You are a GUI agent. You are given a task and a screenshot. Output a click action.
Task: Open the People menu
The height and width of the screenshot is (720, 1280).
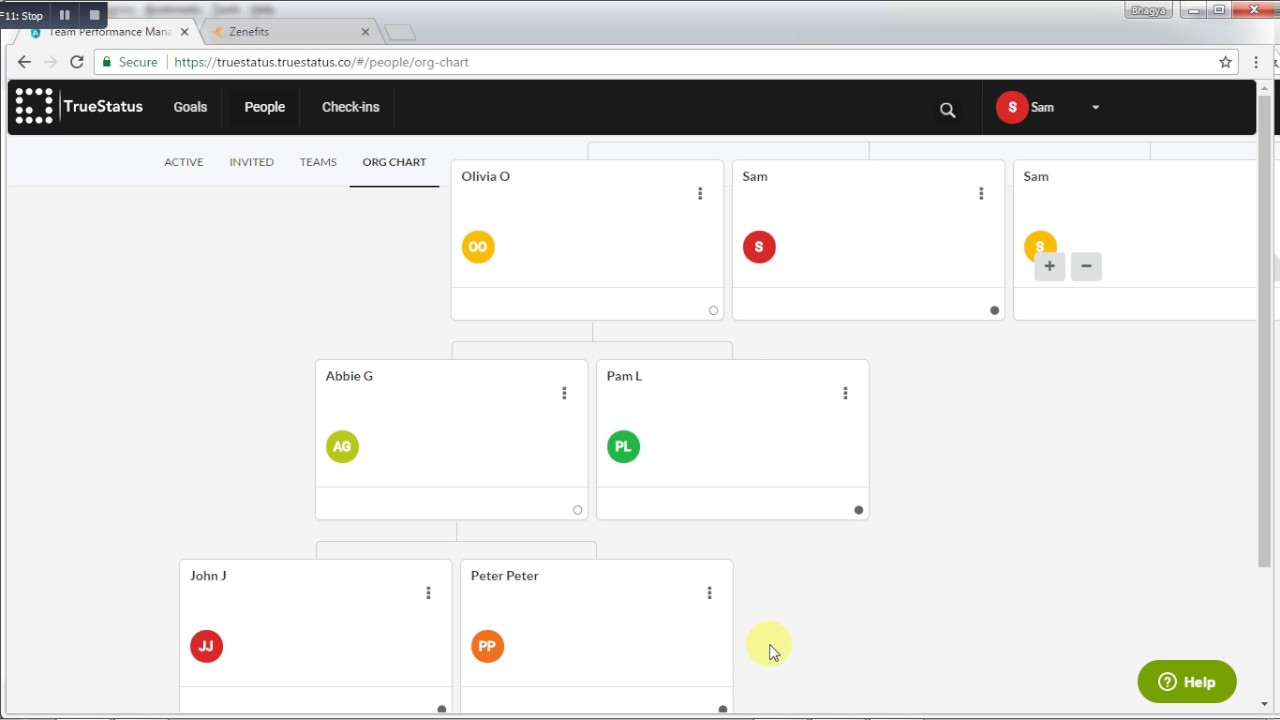point(265,107)
